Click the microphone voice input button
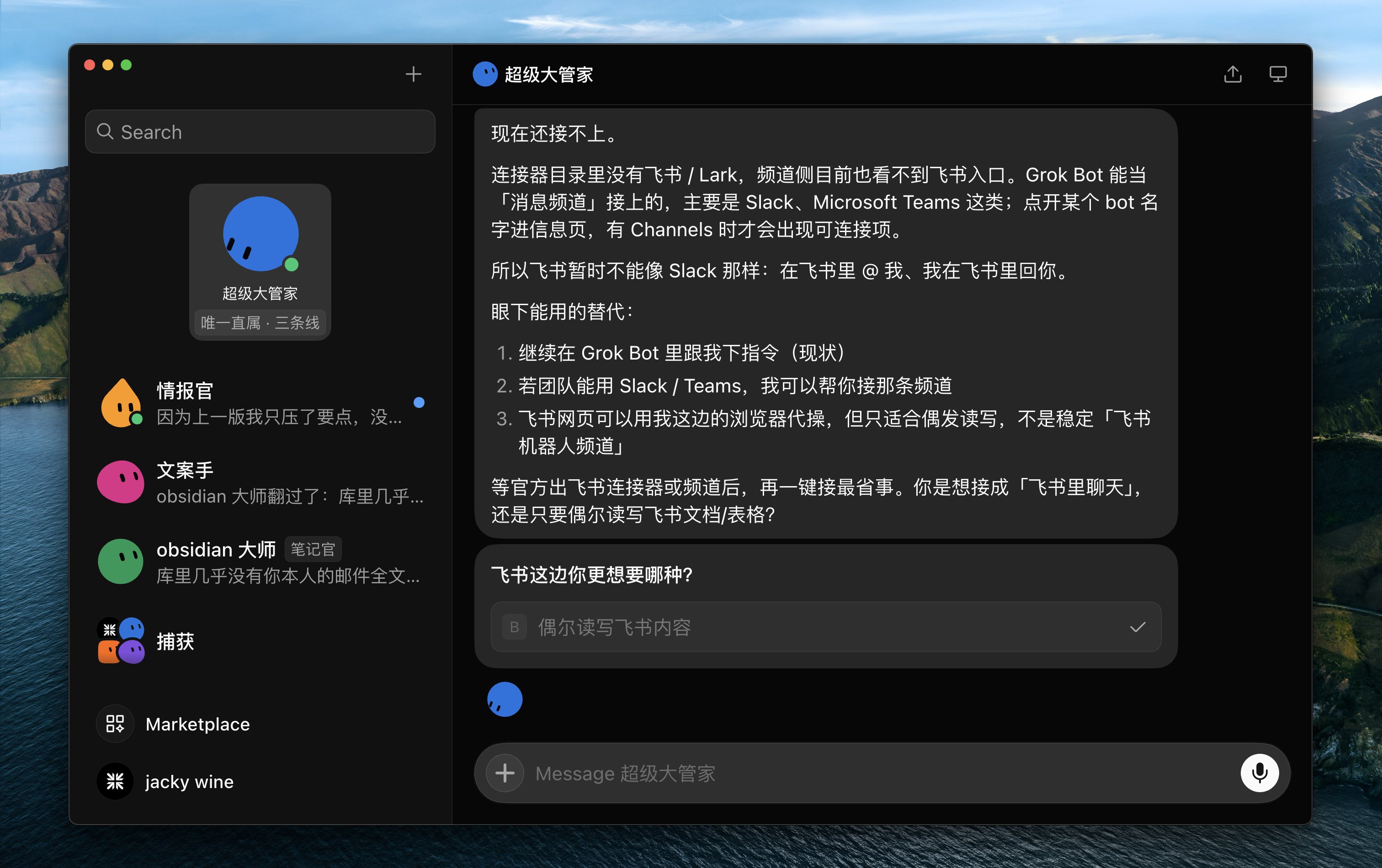The width and height of the screenshot is (1382, 868). (1259, 773)
